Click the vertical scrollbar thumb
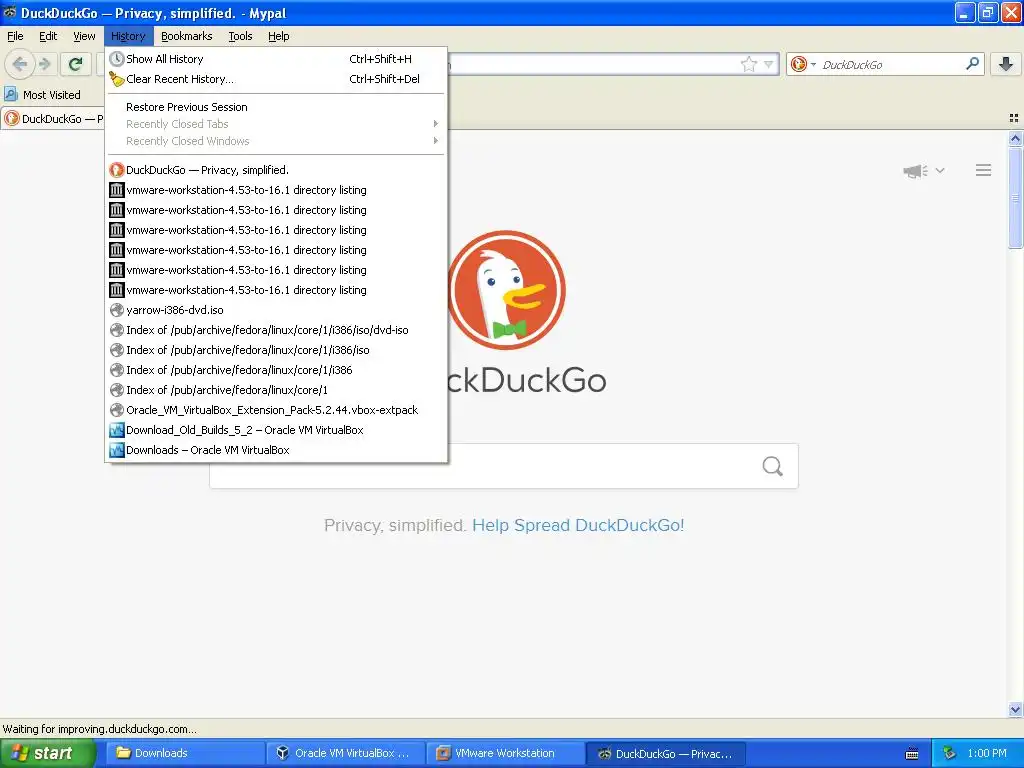This screenshot has height=768, width=1024. (1015, 198)
